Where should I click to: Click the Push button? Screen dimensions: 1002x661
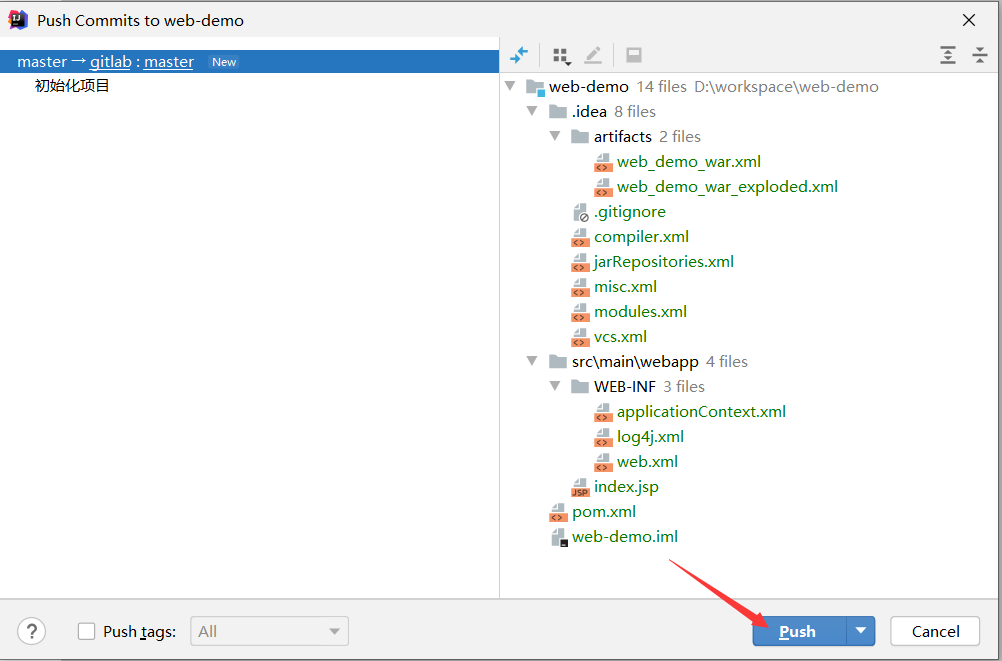tap(799, 631)
